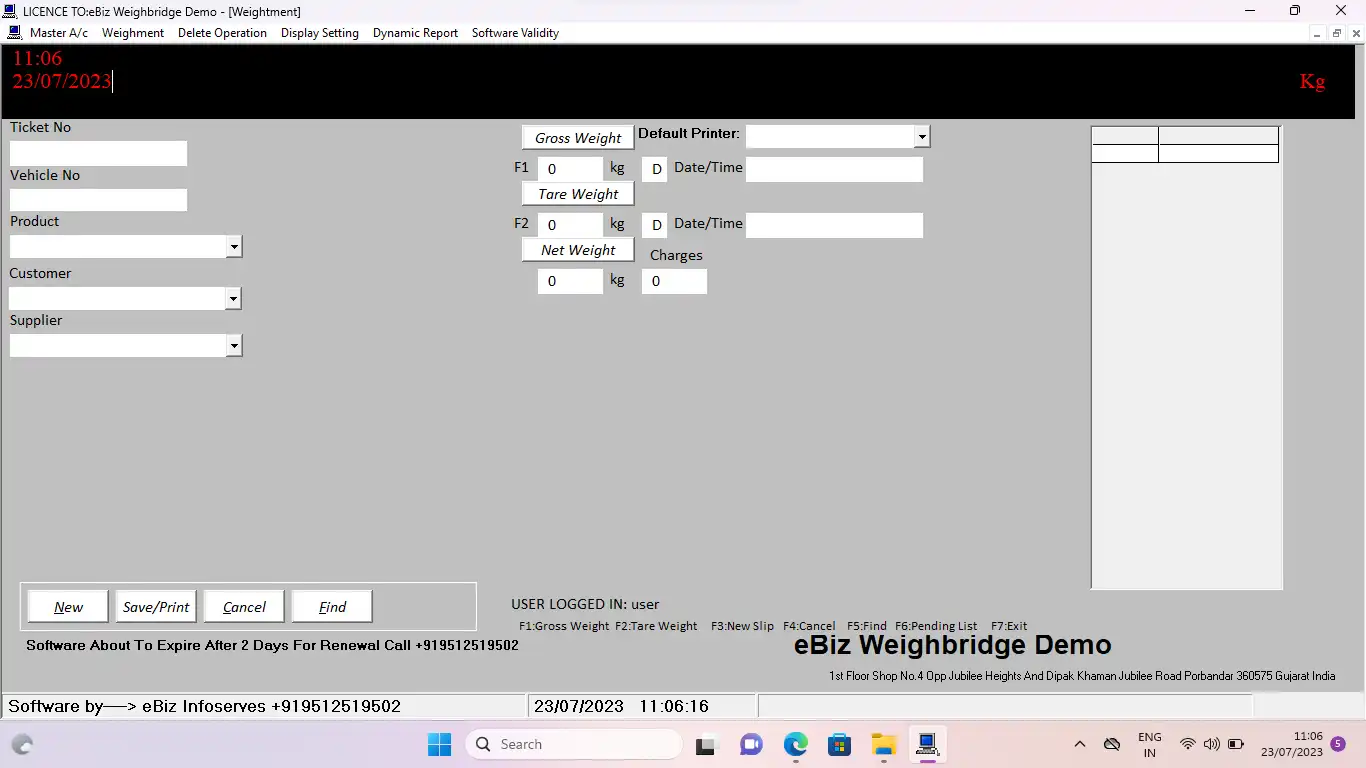Viewport: 1366px width, 768px height.
Task: Click the software expiry renewal notice text
Action: 272,645
